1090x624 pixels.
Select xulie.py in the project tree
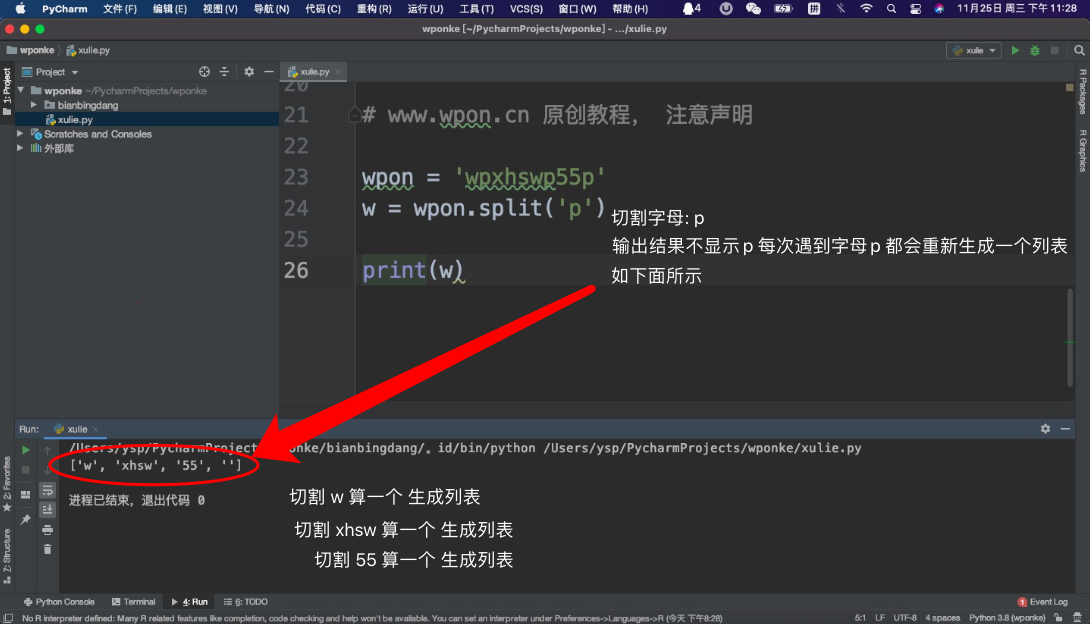click(75, 119)
